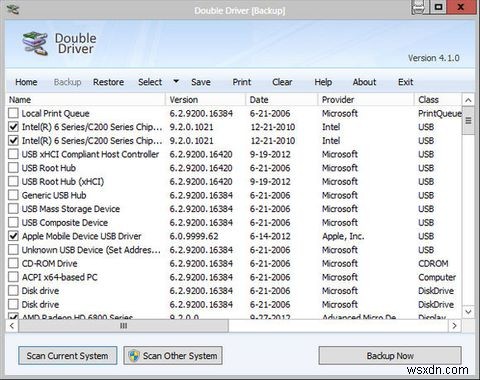Enable the Generic USB Hub checkbox
Viewport: 480px width, 380px height.
click(x=13, y=195)
